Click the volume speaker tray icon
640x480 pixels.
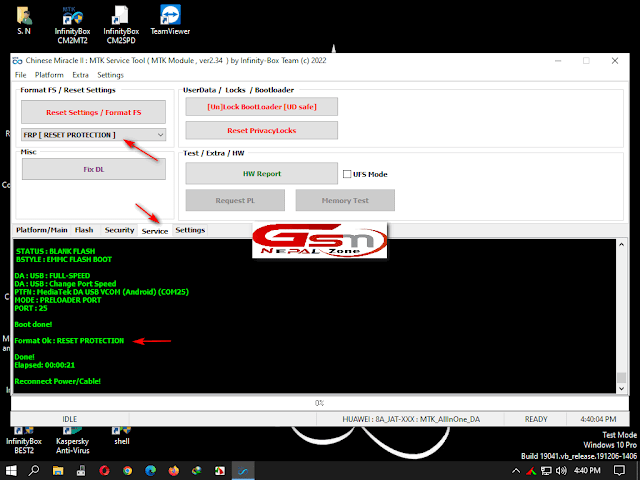pyautogui.click(x=561, y=471)
